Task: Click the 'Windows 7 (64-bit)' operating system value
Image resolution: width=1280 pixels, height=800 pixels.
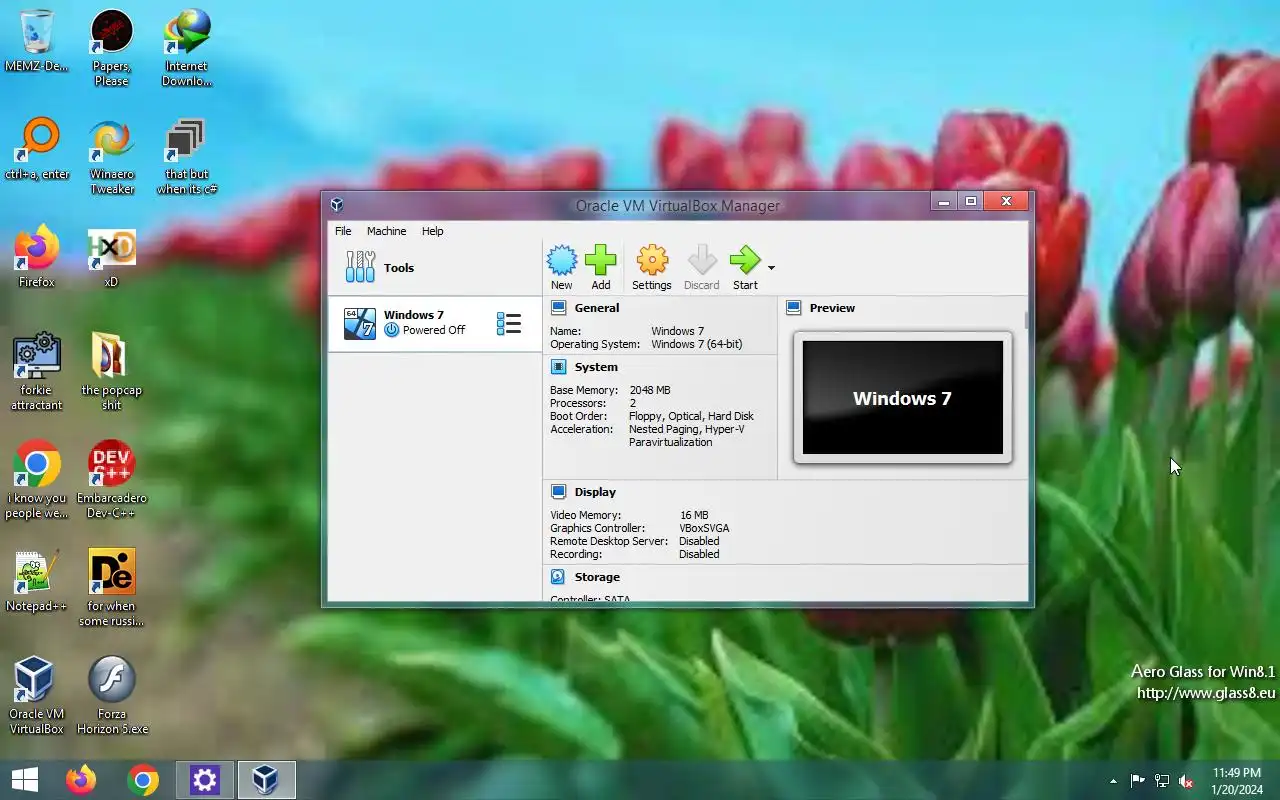Action: point(697,344)
